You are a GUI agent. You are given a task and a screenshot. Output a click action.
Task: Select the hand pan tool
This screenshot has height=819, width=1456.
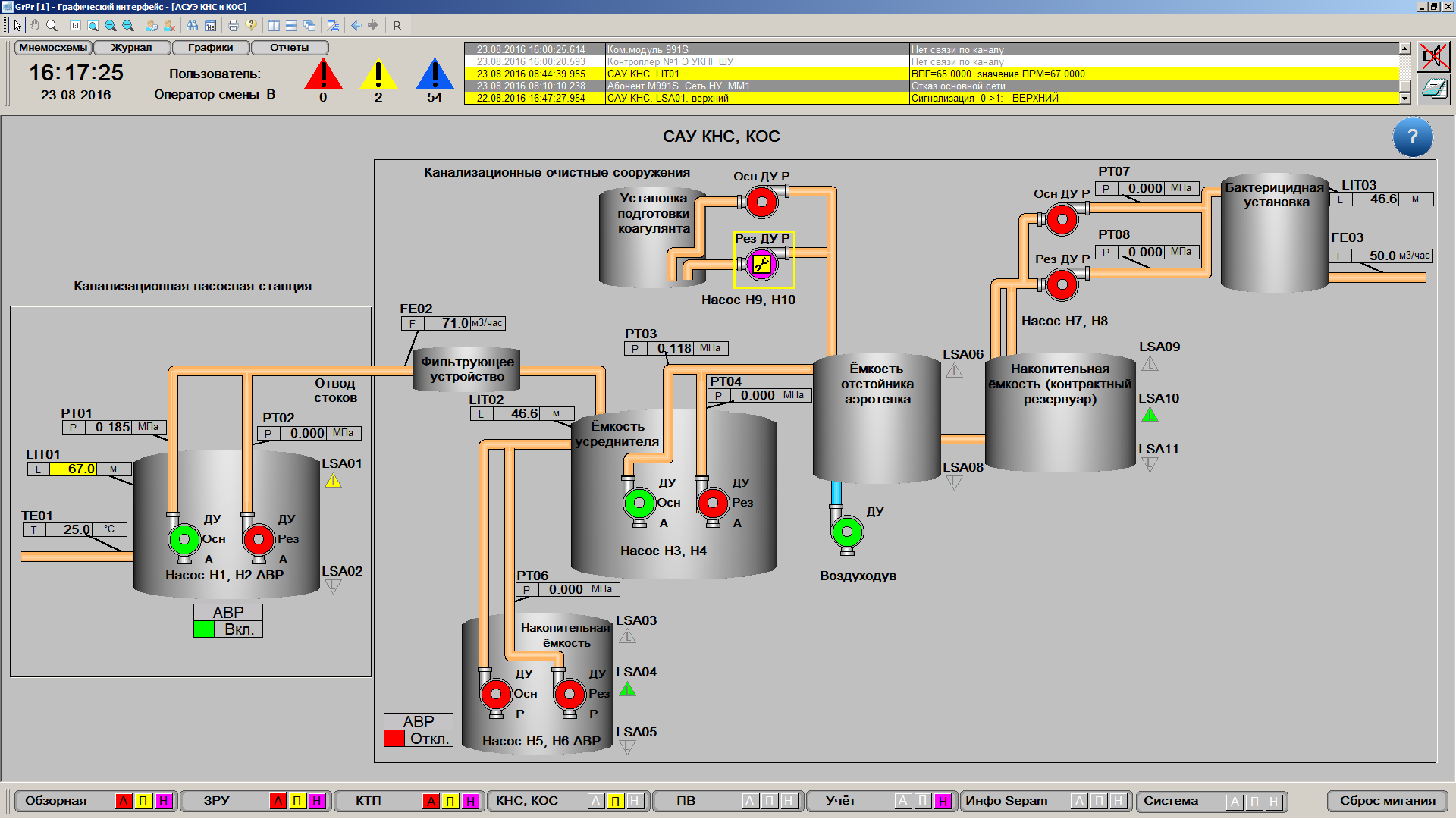pyautogui.click(x=34, y=25)
